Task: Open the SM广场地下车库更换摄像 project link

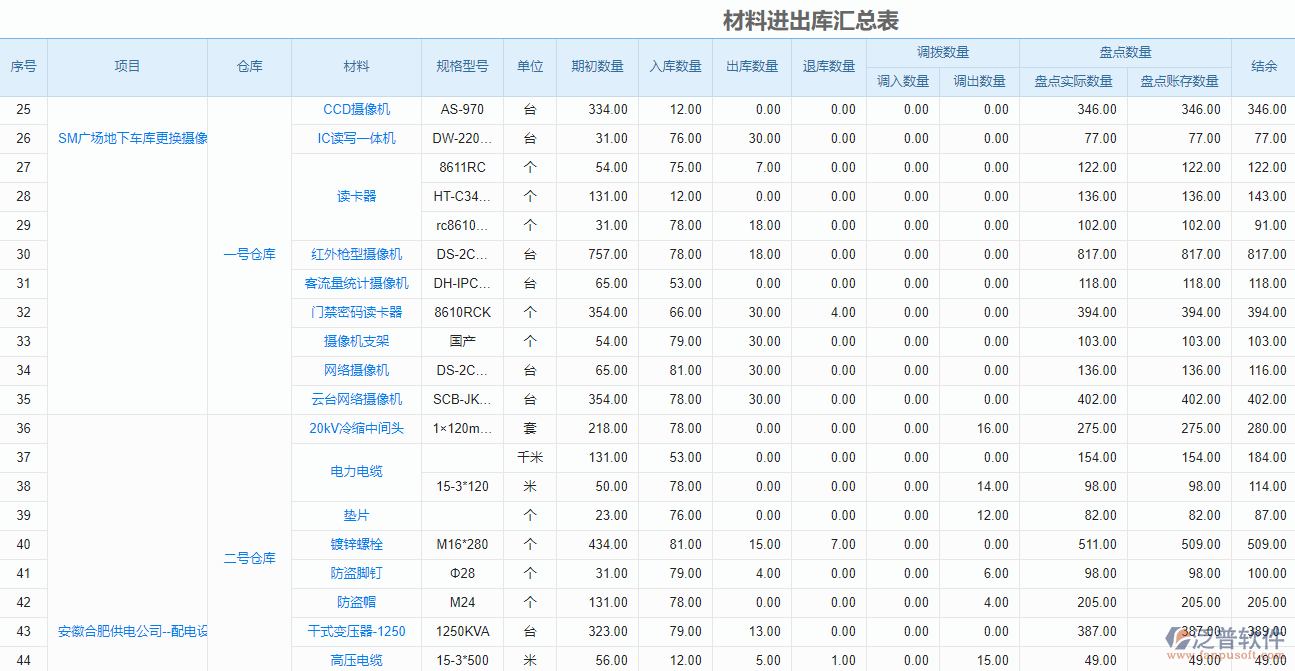Action: tap(127, 138)
